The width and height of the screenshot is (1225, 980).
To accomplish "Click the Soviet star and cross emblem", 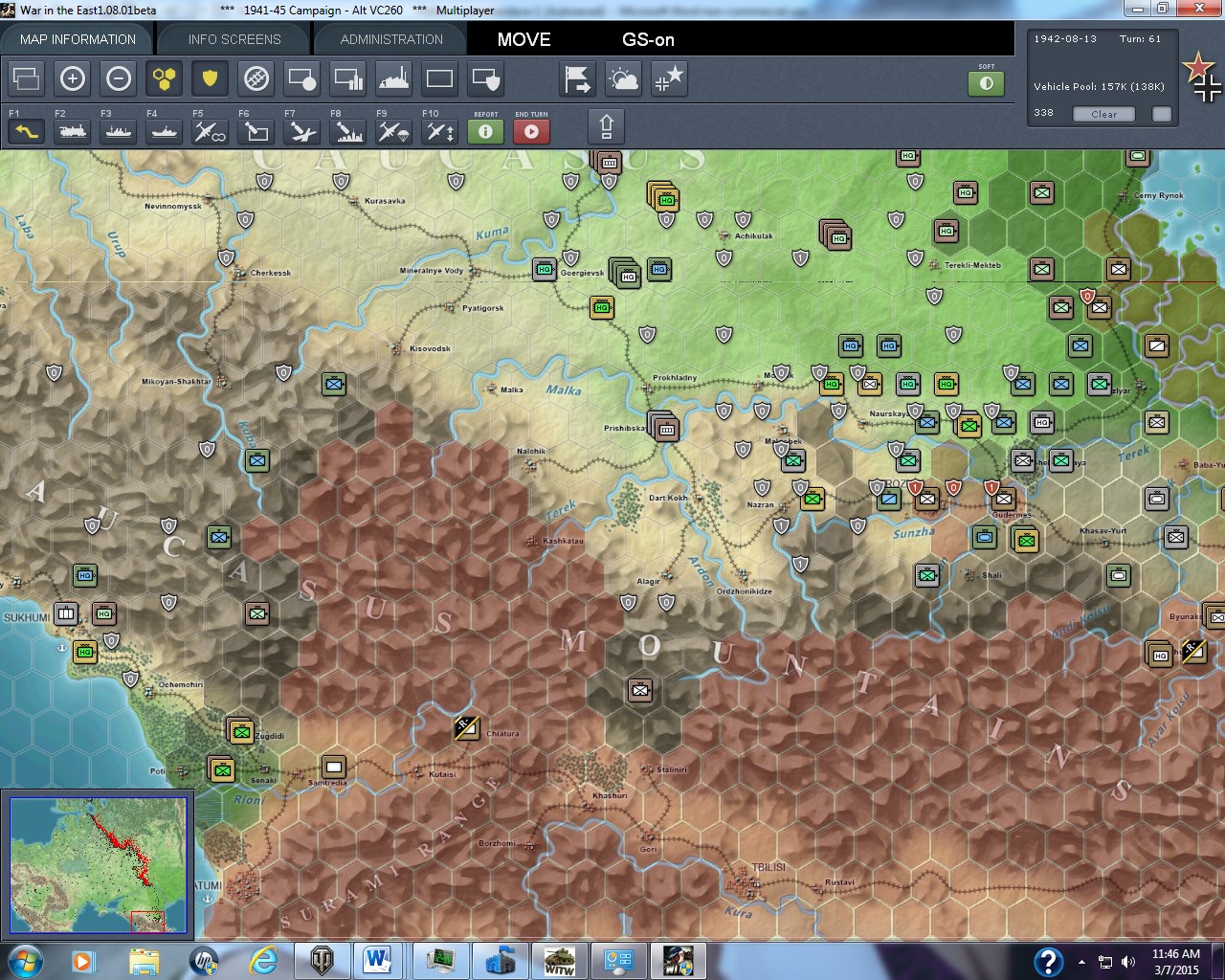I will [1202, 78].
